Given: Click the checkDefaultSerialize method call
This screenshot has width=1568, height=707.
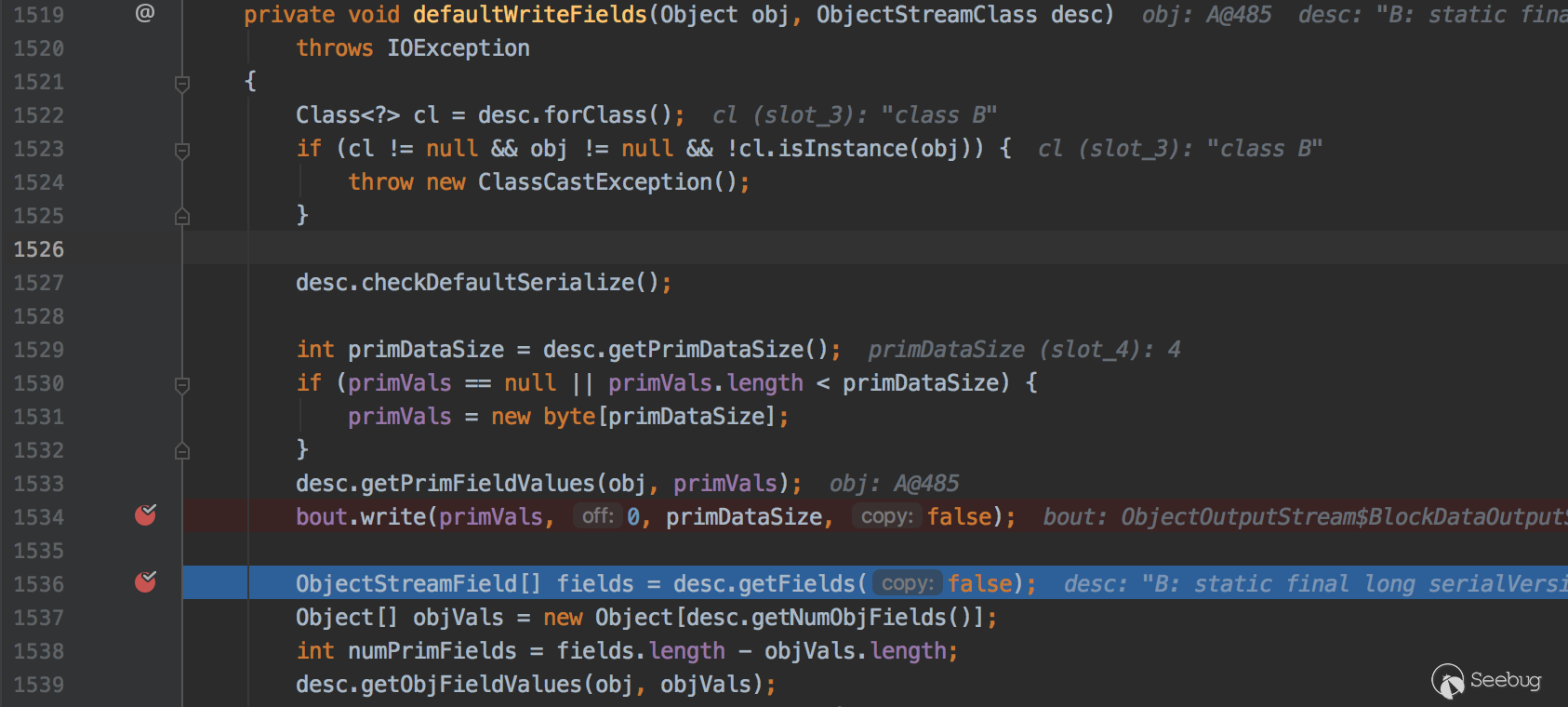Looking at the screenshot, I should (498, 283).
